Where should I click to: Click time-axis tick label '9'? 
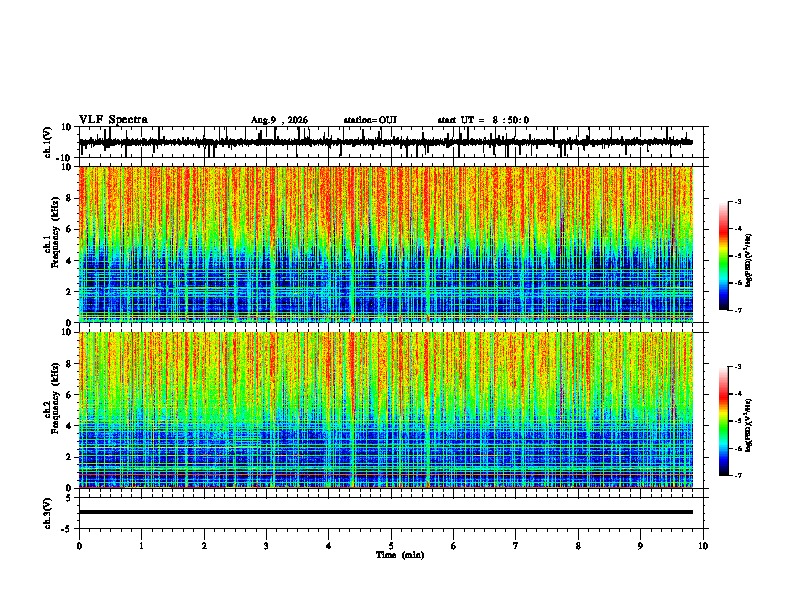tap(640, 546)
